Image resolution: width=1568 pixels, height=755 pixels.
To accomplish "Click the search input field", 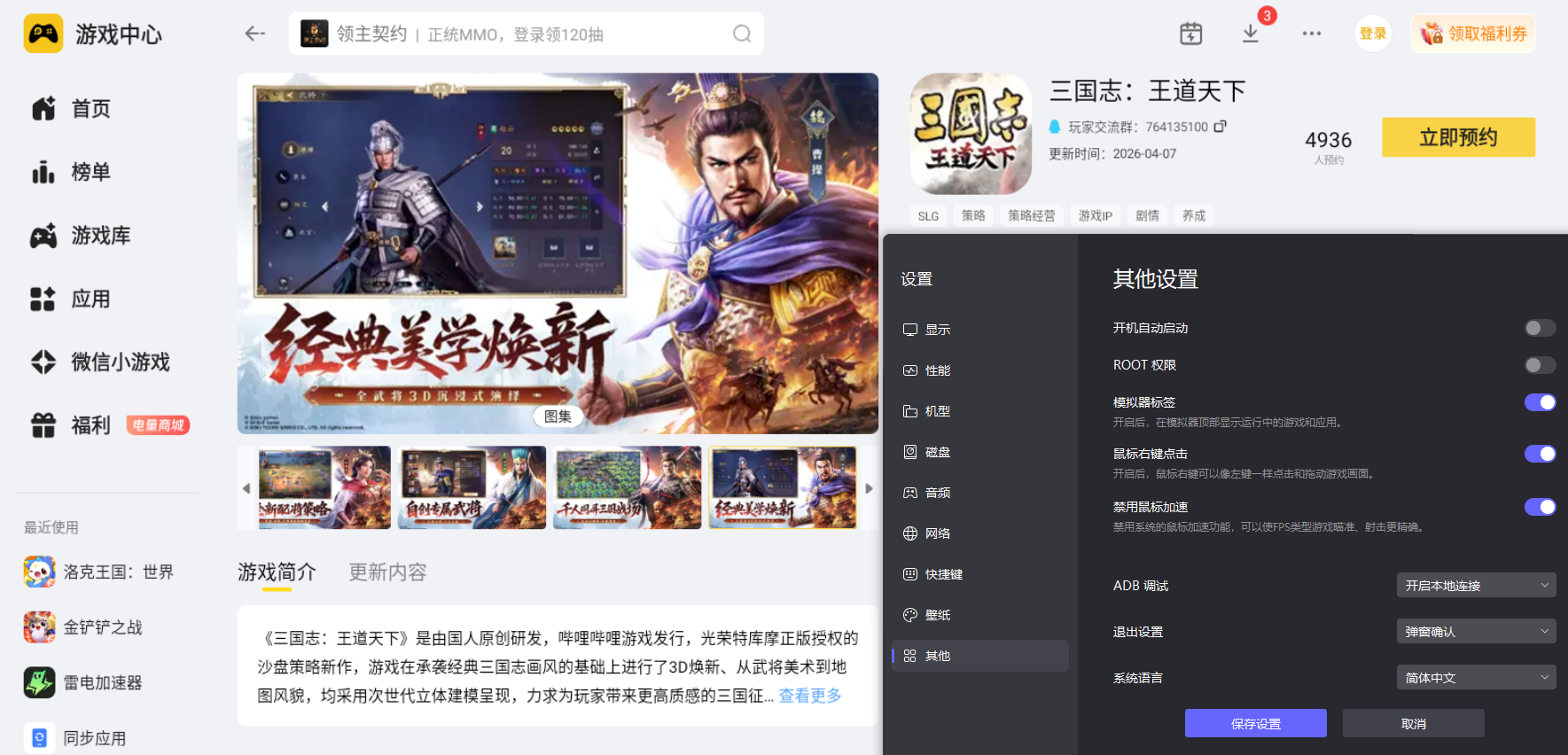I will point(526,34).
